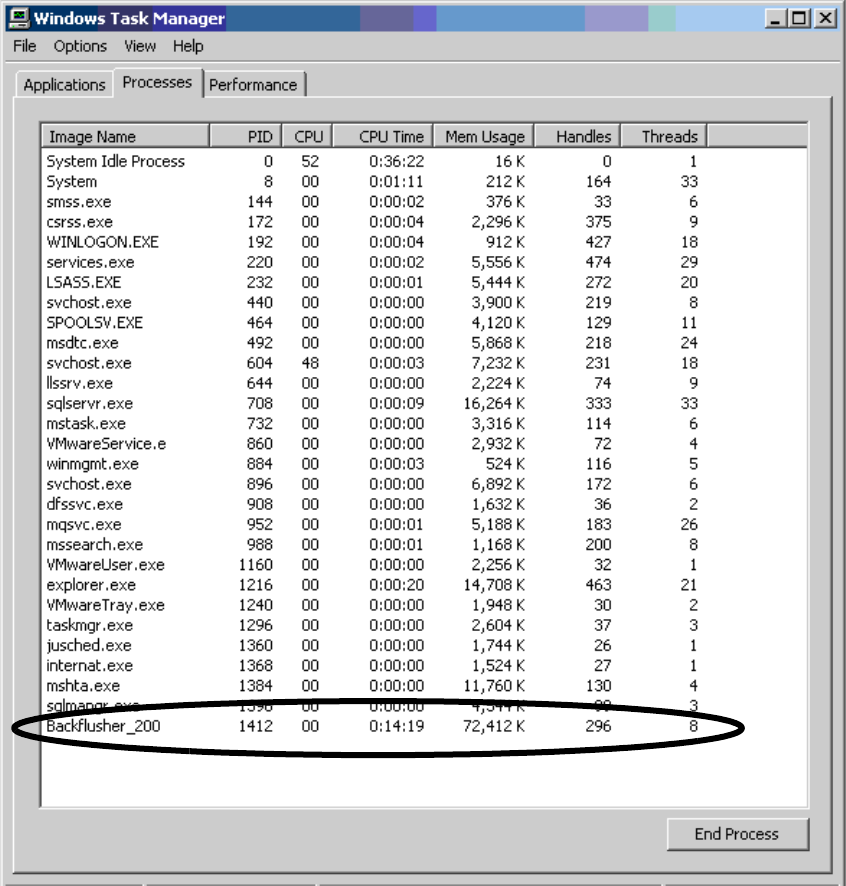Select svchost.exe with PID 604
This screenshot has width=846, height=886.
373,363
